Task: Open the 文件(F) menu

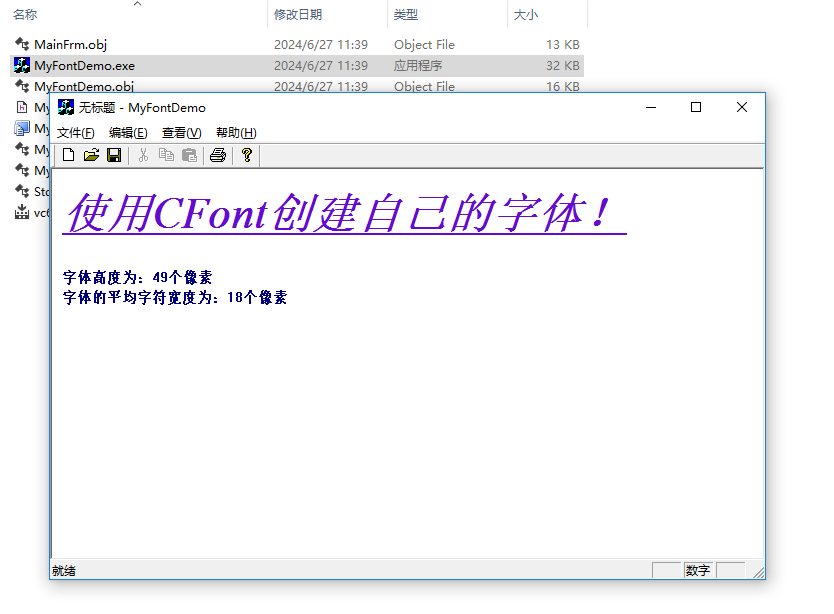Action: pyautogui.click(x=76, y=132)
